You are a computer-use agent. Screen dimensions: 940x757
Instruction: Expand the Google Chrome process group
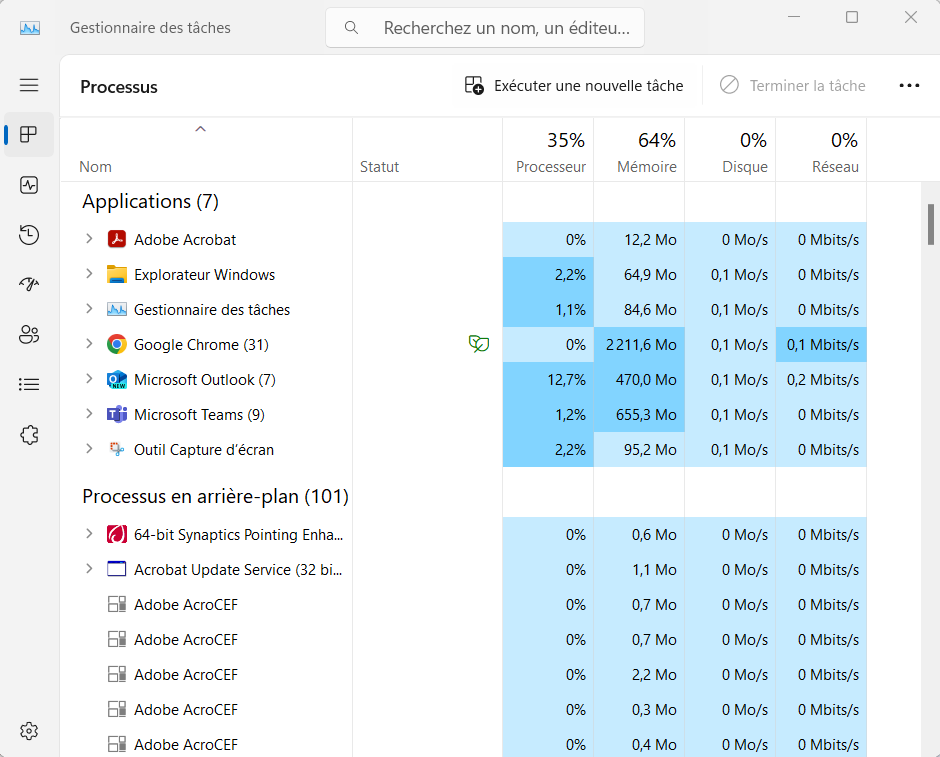89,344
